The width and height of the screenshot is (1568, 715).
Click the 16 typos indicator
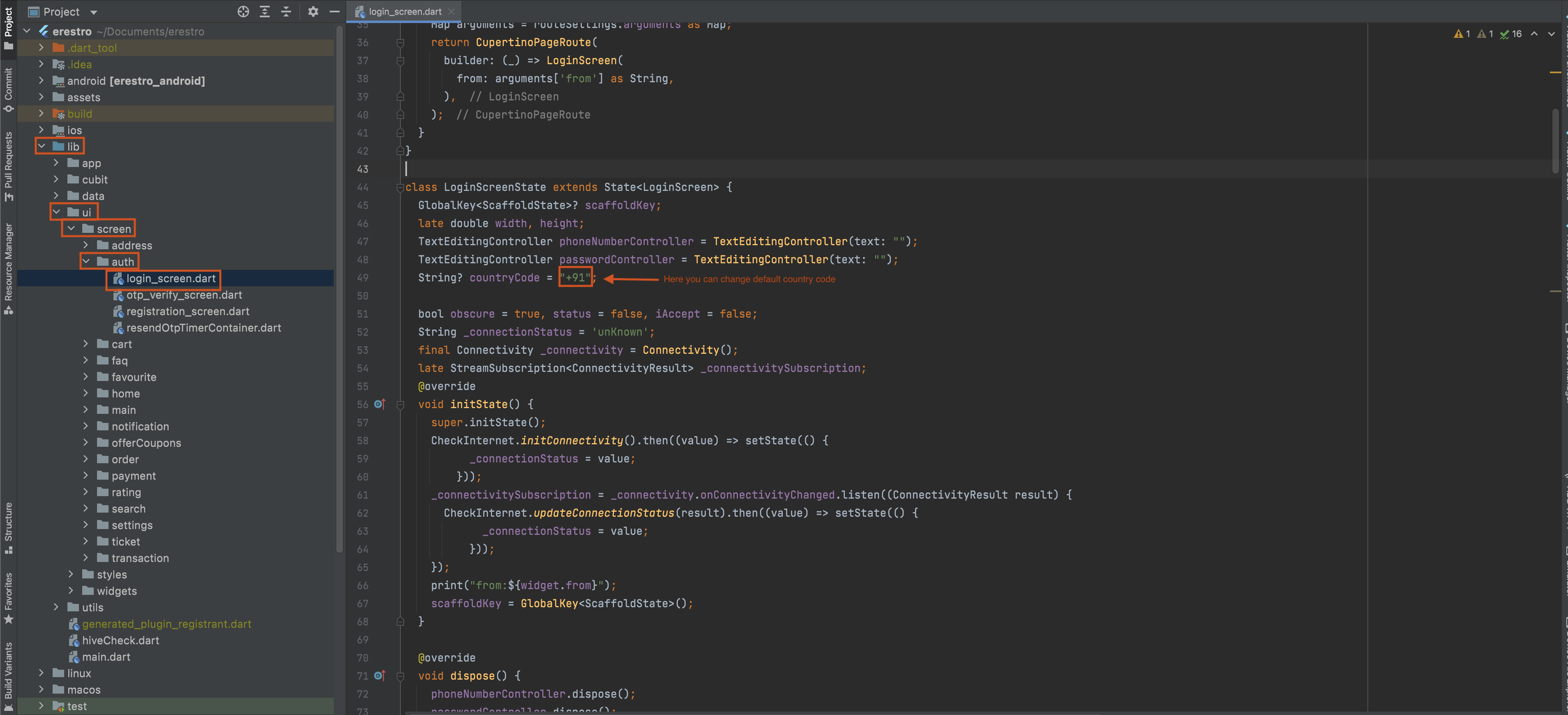click(x=1510, y=34)
